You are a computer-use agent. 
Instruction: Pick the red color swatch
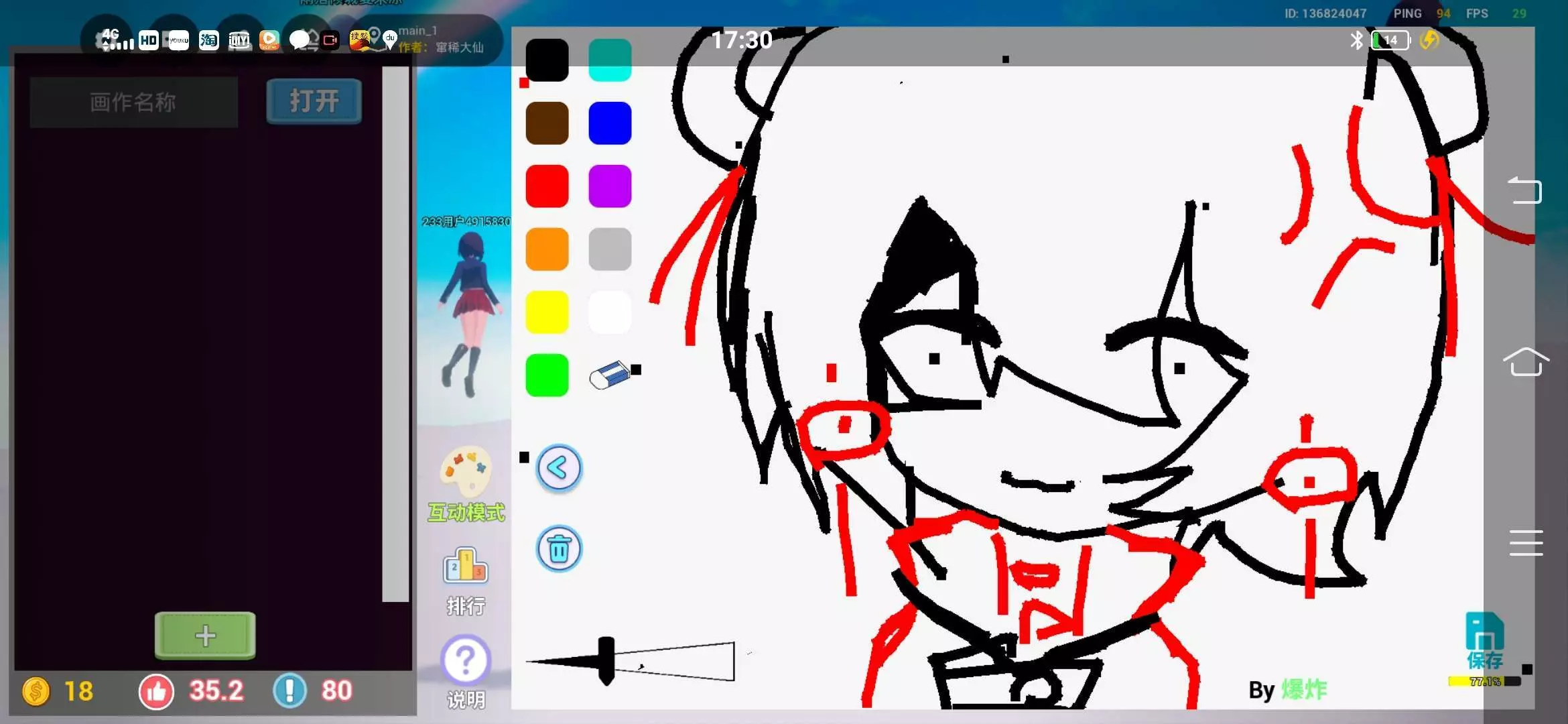547,186
